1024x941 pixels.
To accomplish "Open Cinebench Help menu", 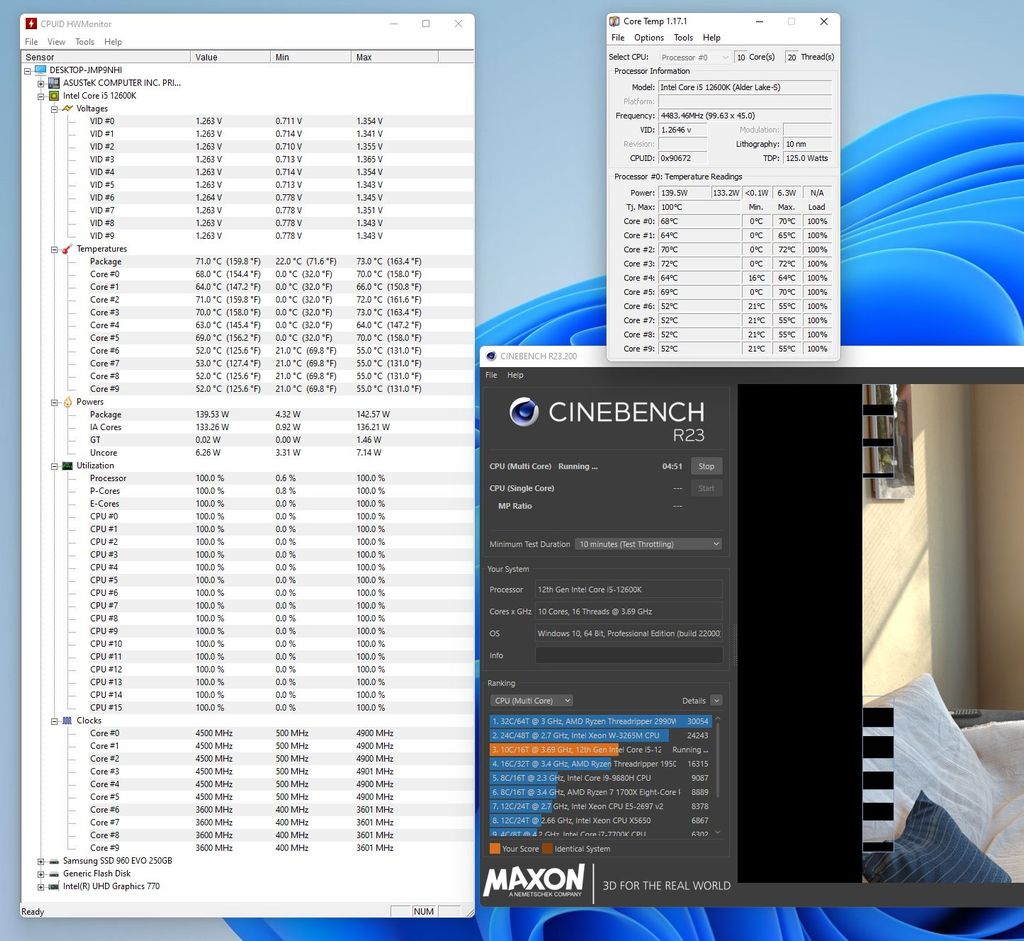I will click(515, 375).
